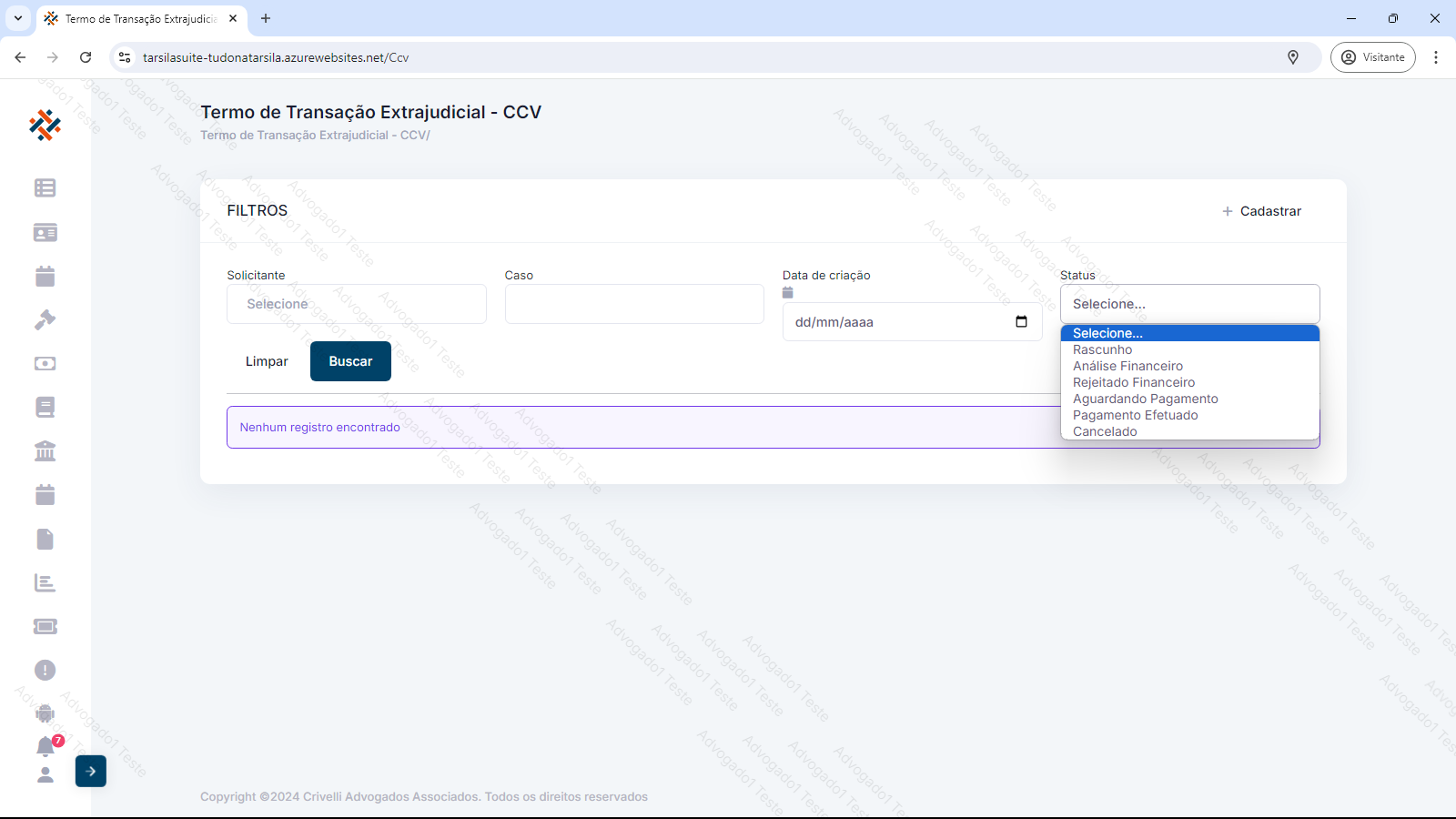Open the notifications bell icon
The height and width of the screenshot is (819, 1456).
pyautogui.click(x=45, y=746)
